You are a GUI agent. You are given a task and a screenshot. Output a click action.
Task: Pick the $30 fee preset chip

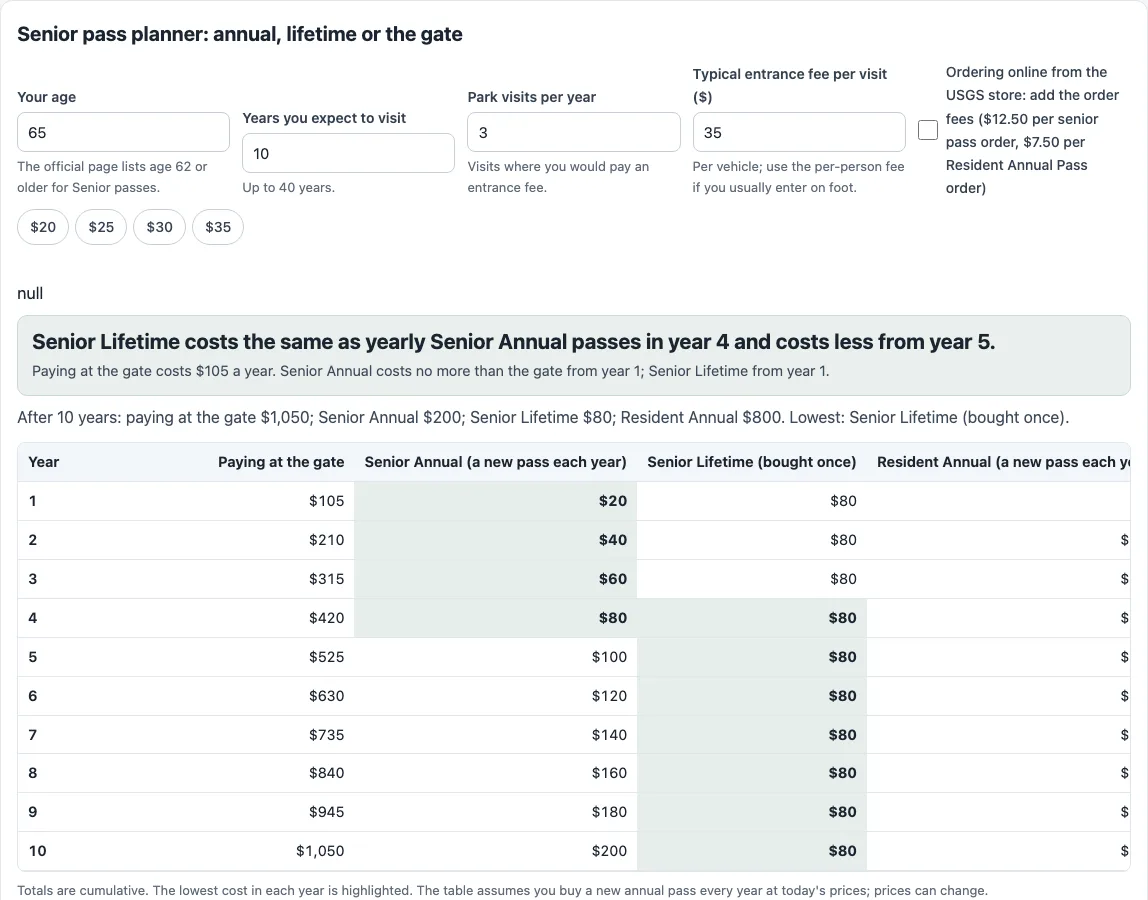pos(160,227)
